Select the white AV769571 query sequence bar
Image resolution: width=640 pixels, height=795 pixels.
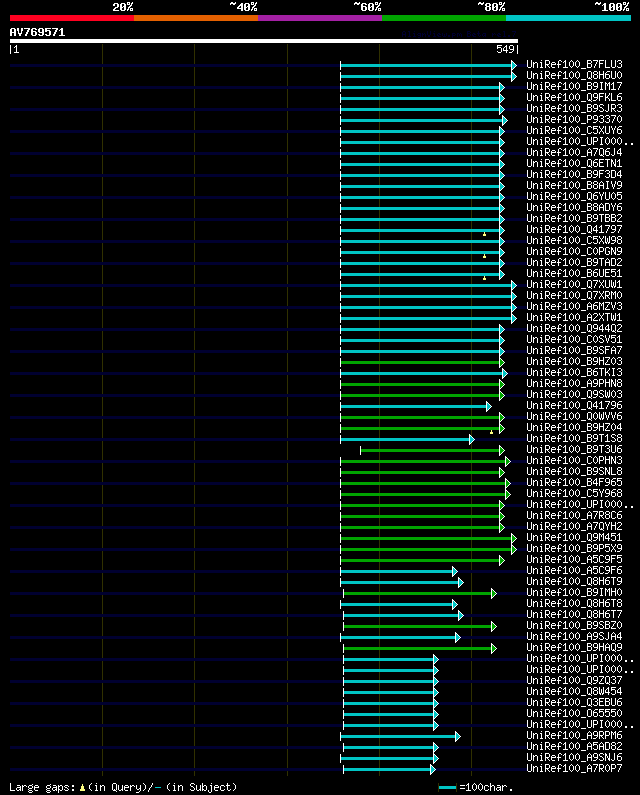[264, 41]
